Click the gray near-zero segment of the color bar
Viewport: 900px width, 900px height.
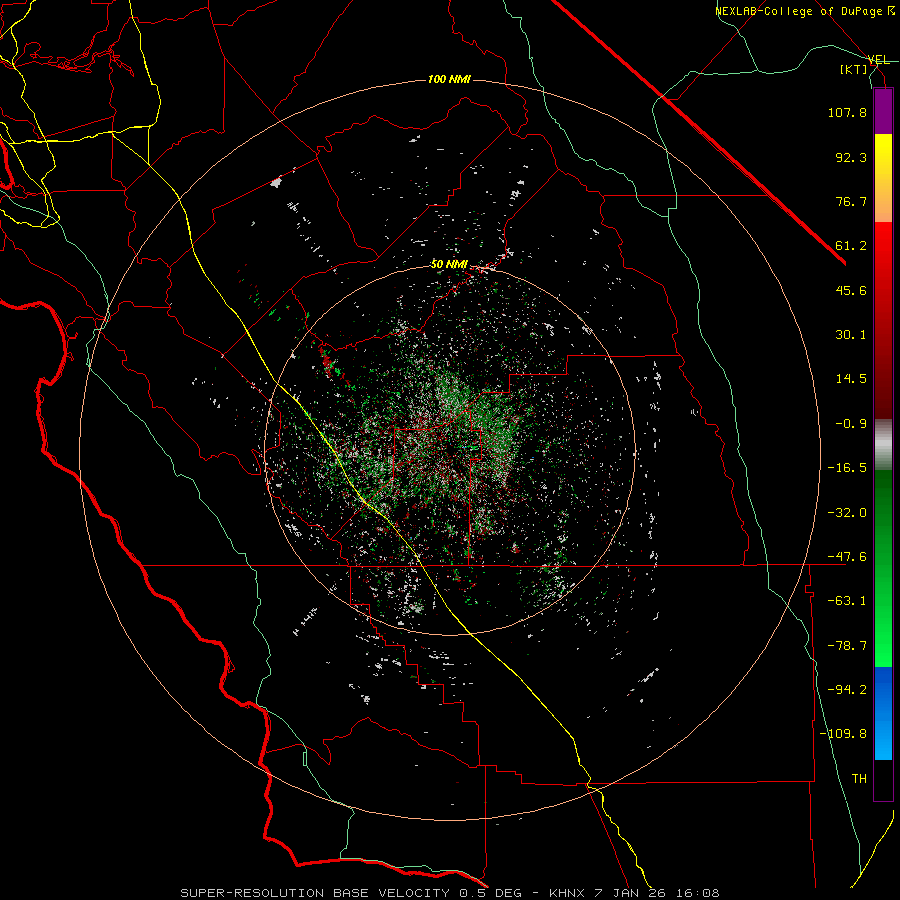883,445
